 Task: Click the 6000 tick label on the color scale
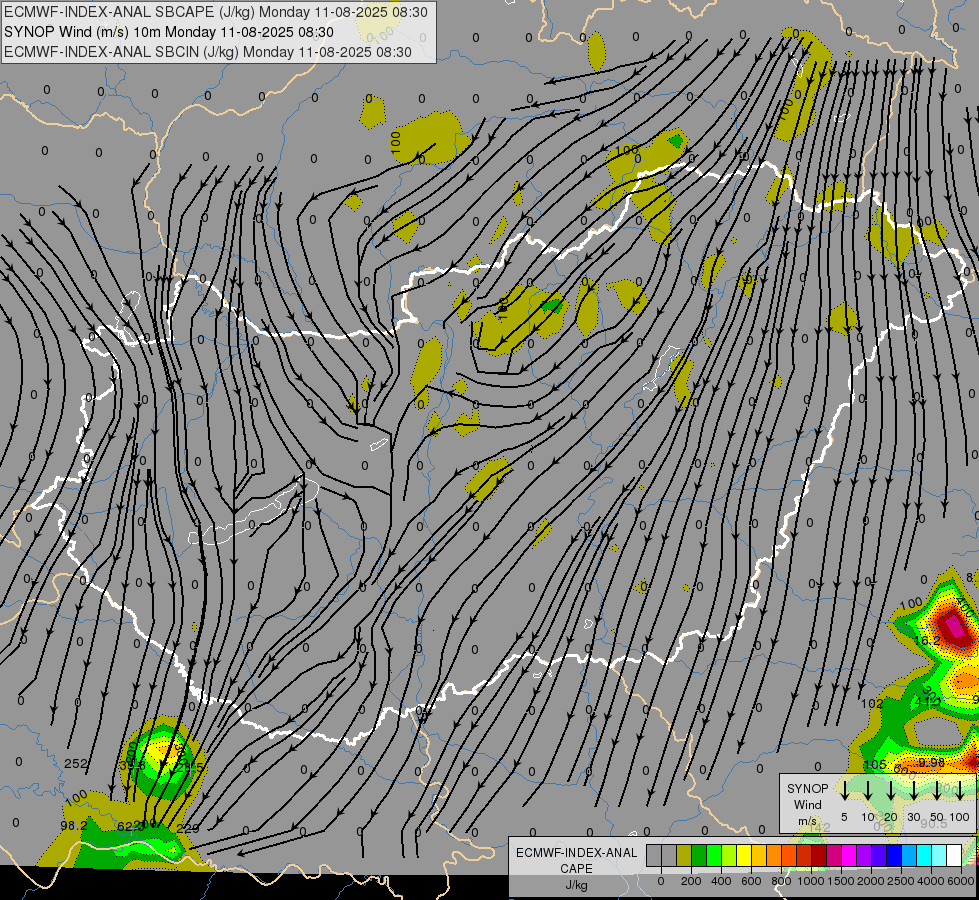[x=962, y=881]
